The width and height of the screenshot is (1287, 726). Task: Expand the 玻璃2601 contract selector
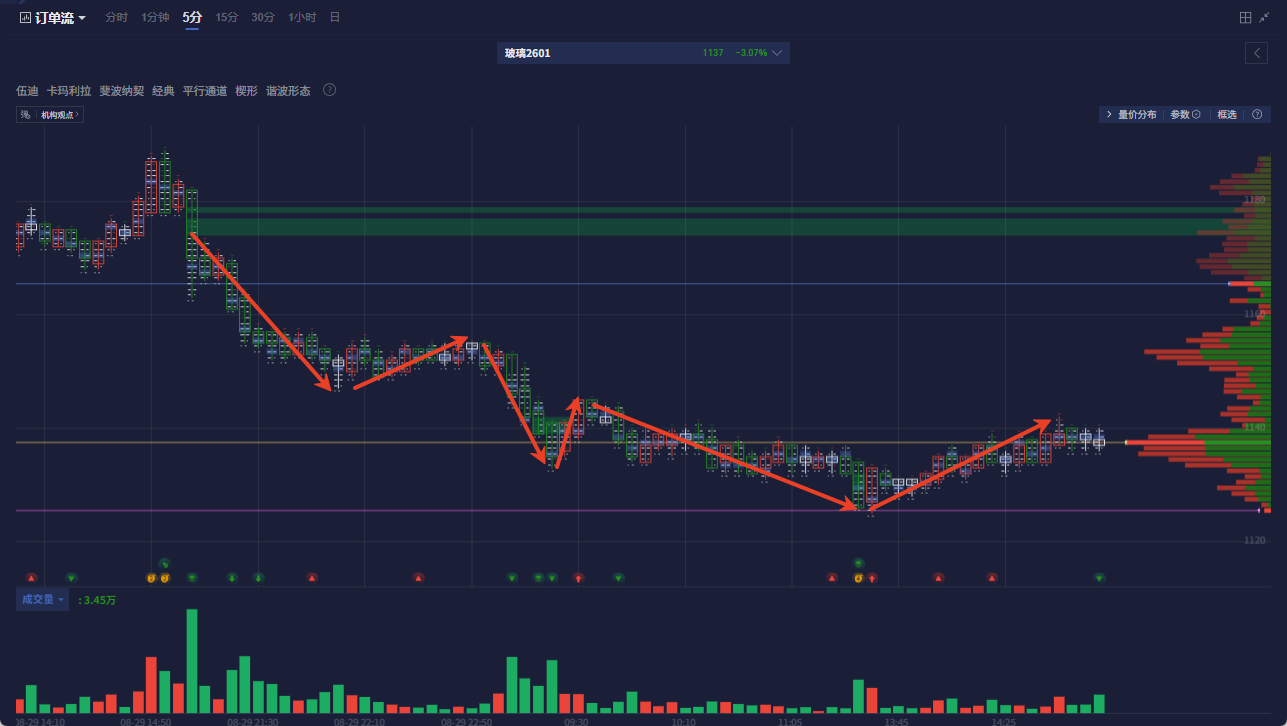643,53
